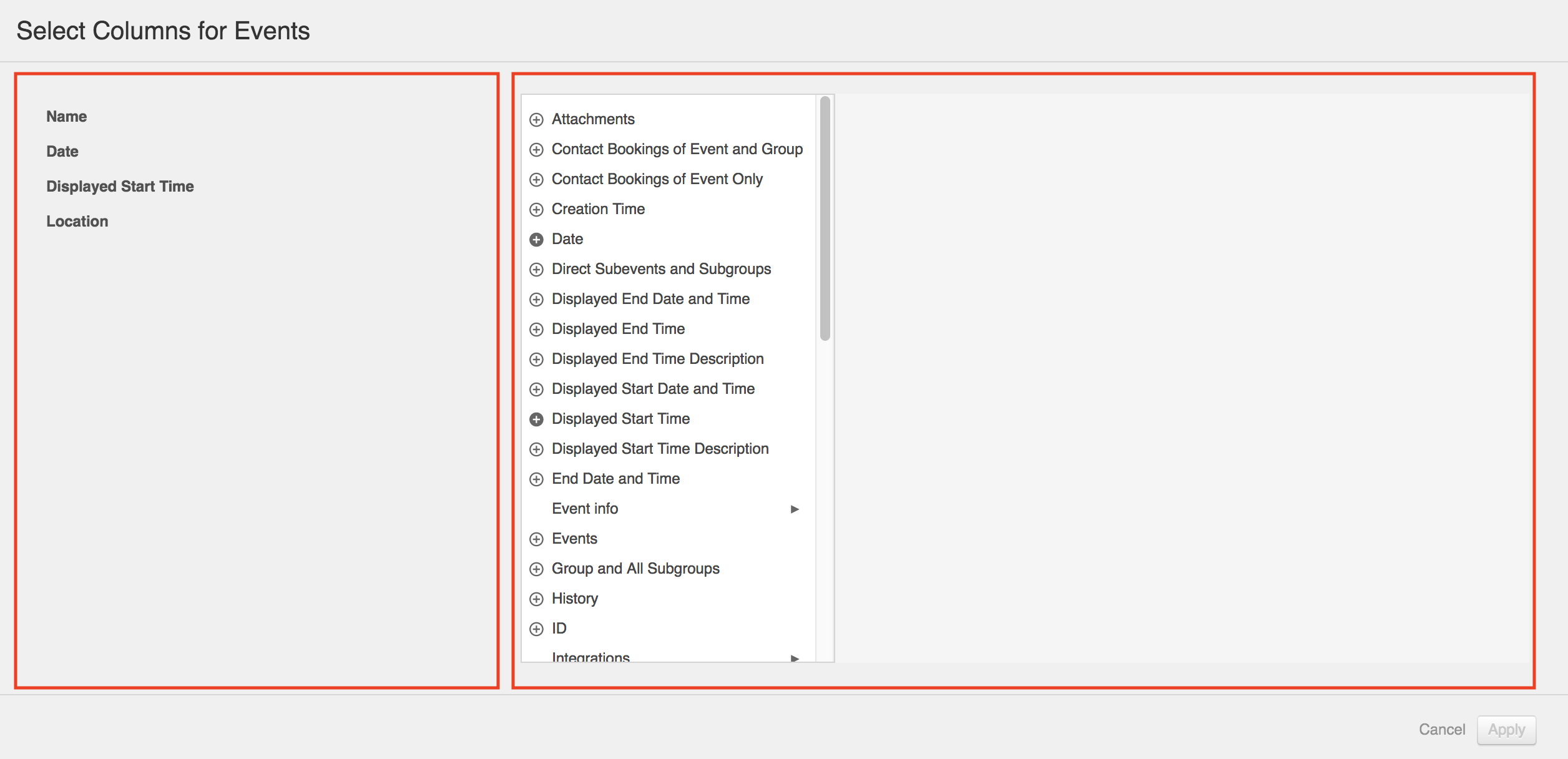This screenshot has width=1568, height=759.
Task: Click the plus icon beside ID
Action: [x=536, y=629]
